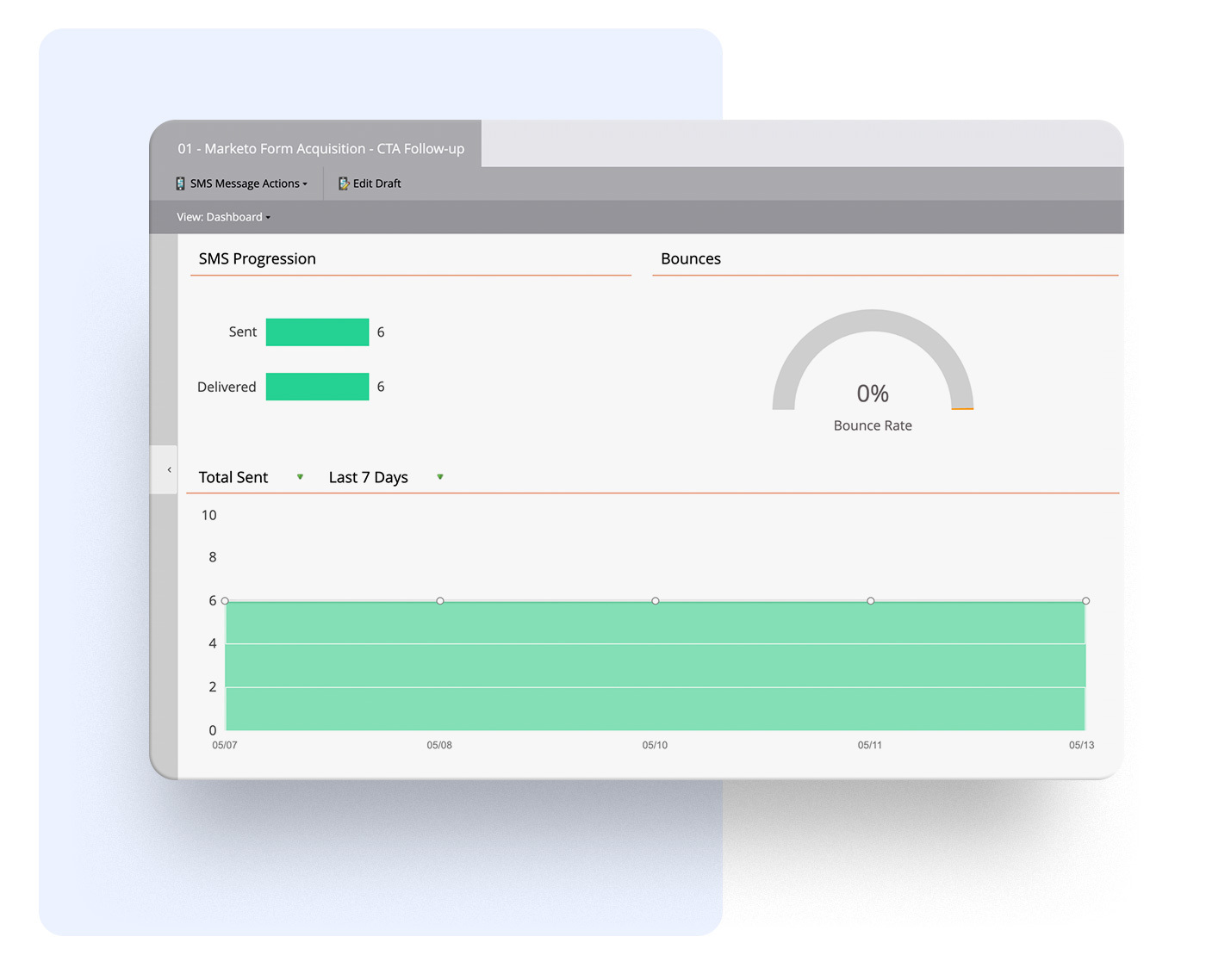Image resolution: width=1206 pixels, height=980 pixels.
Task: Click the Sent green progress bar
Action: point(317,332)
